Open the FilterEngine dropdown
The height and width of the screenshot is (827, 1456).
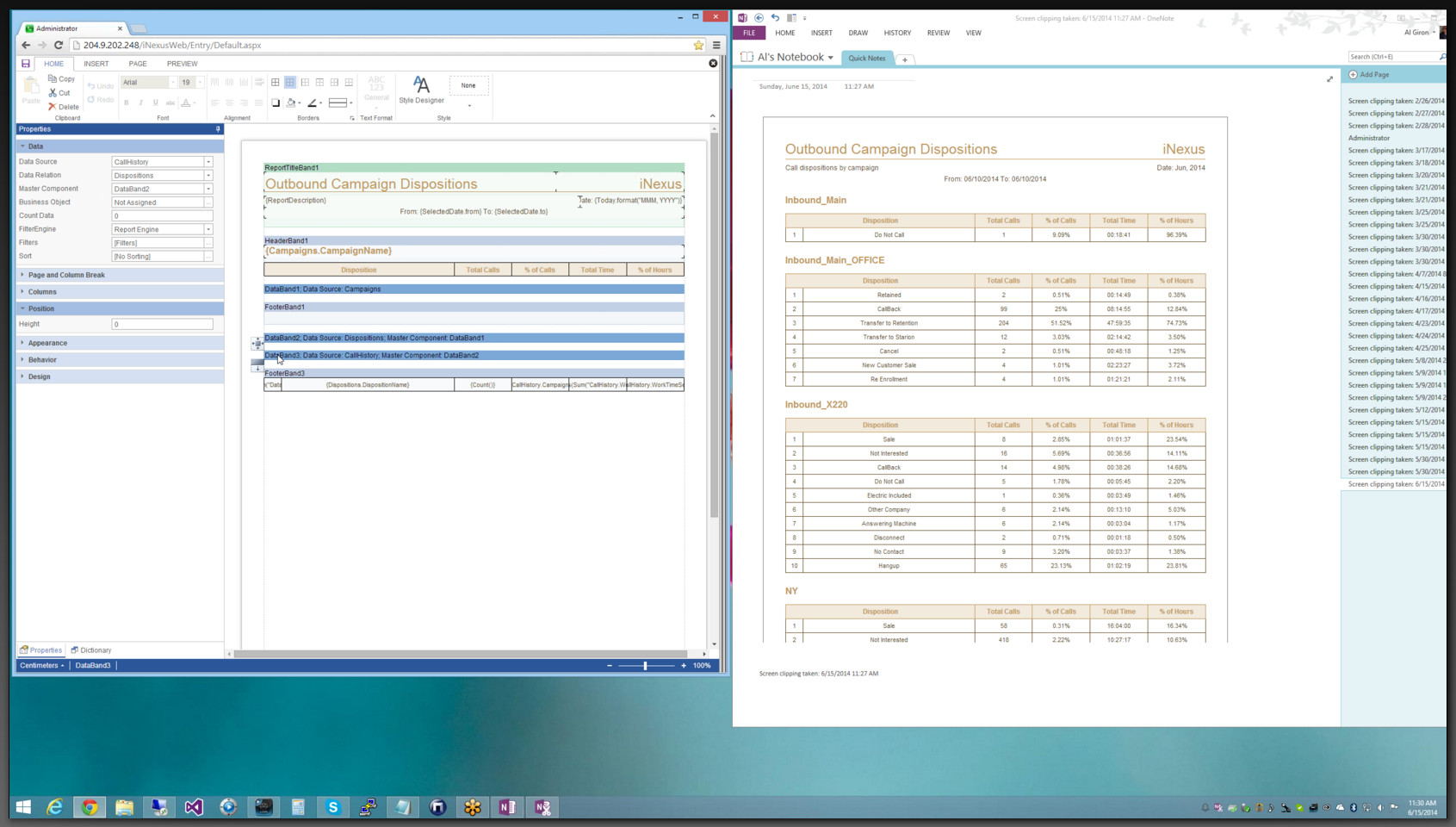click(208, 229)
